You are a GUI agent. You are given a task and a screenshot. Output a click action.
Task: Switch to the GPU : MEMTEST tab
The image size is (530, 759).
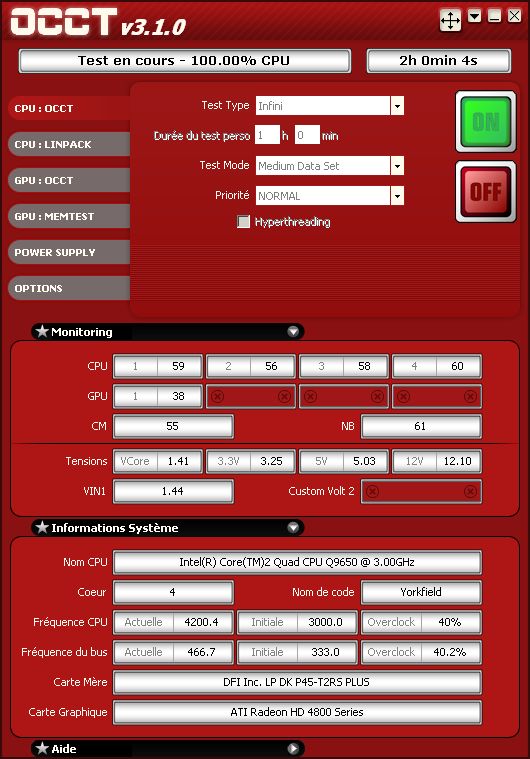(x=69, y=216)
